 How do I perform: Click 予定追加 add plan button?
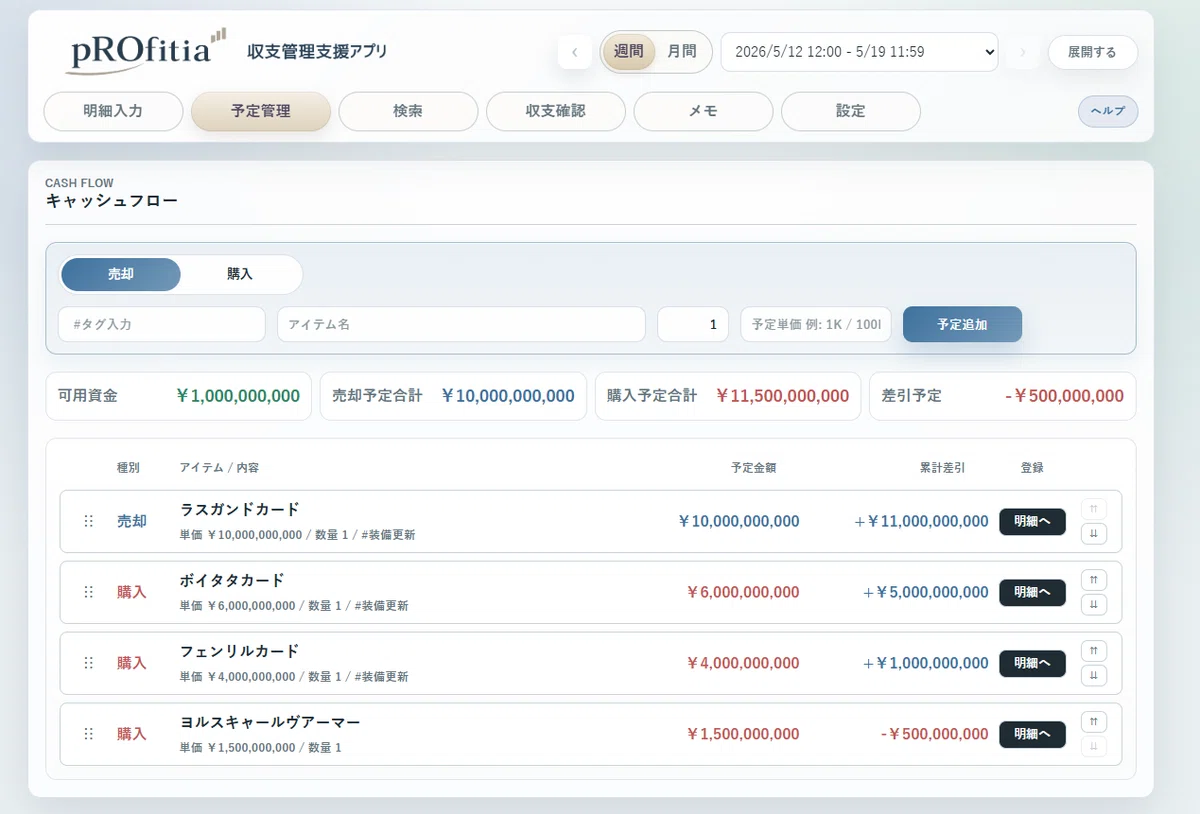962,325
